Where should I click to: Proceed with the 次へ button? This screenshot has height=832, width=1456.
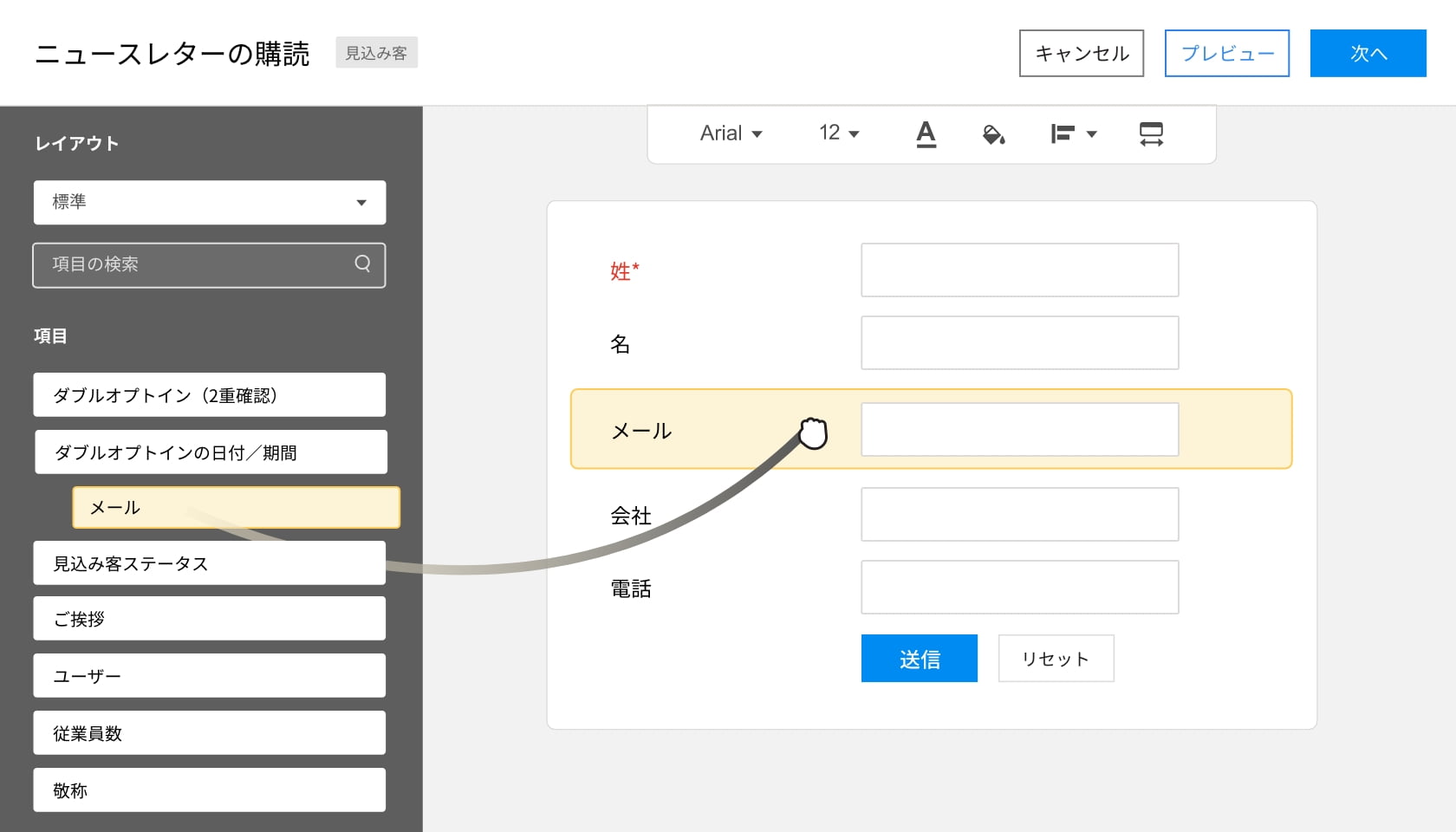coord(1368,53)
